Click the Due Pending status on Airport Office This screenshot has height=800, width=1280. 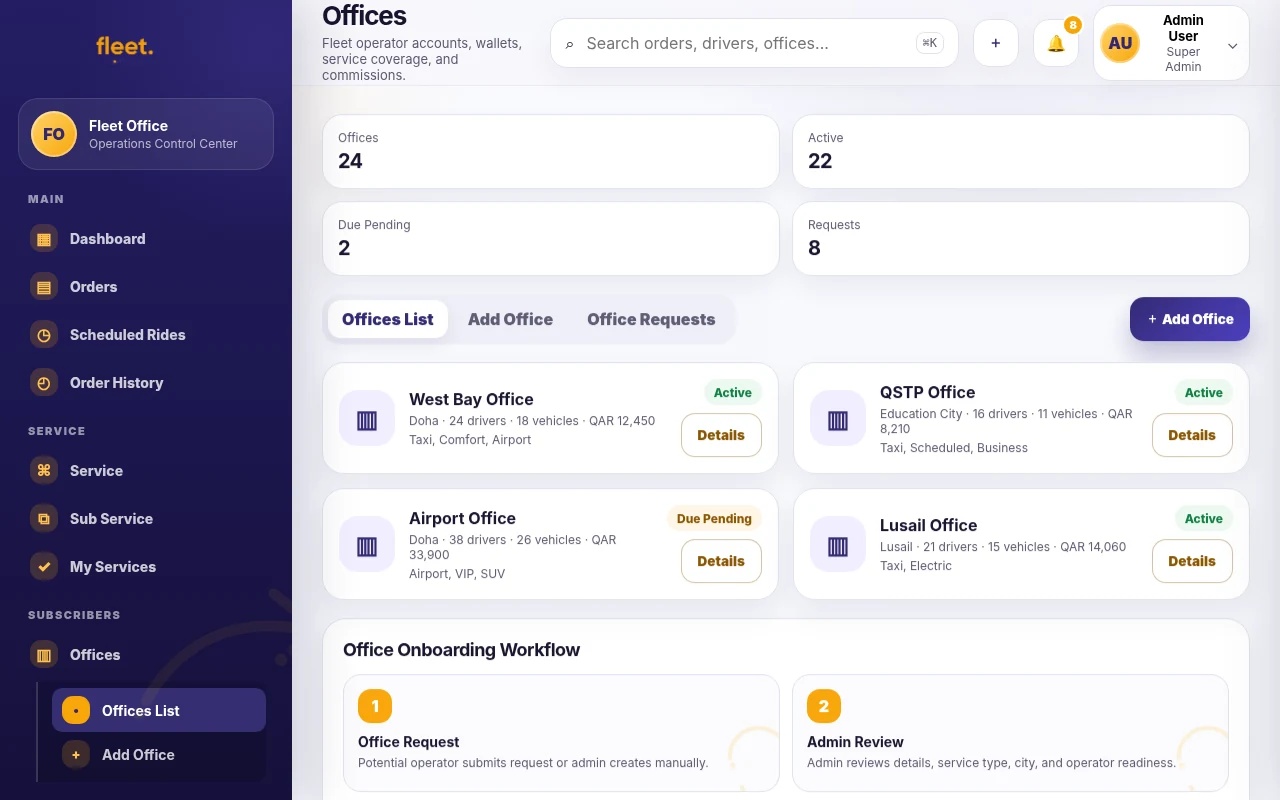point(714,519)
